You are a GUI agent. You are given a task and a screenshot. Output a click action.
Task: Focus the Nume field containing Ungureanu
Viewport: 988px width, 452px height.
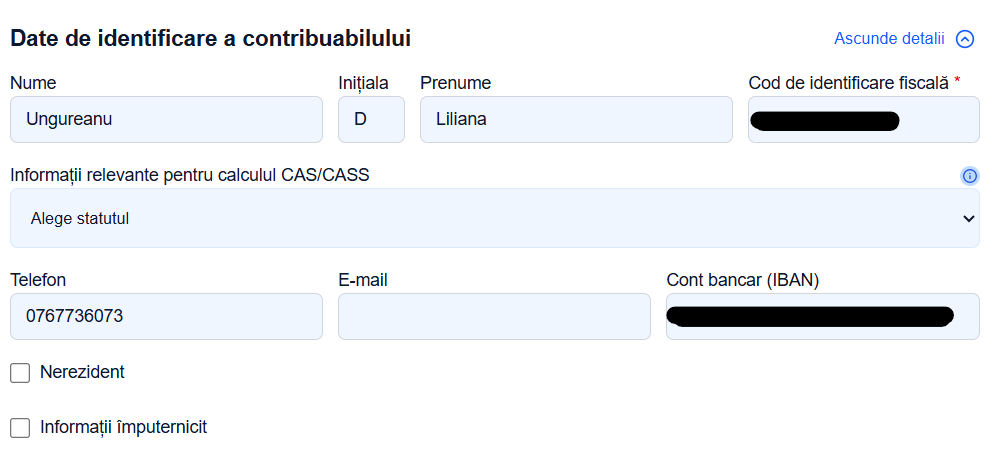click(x=166, y=119)
